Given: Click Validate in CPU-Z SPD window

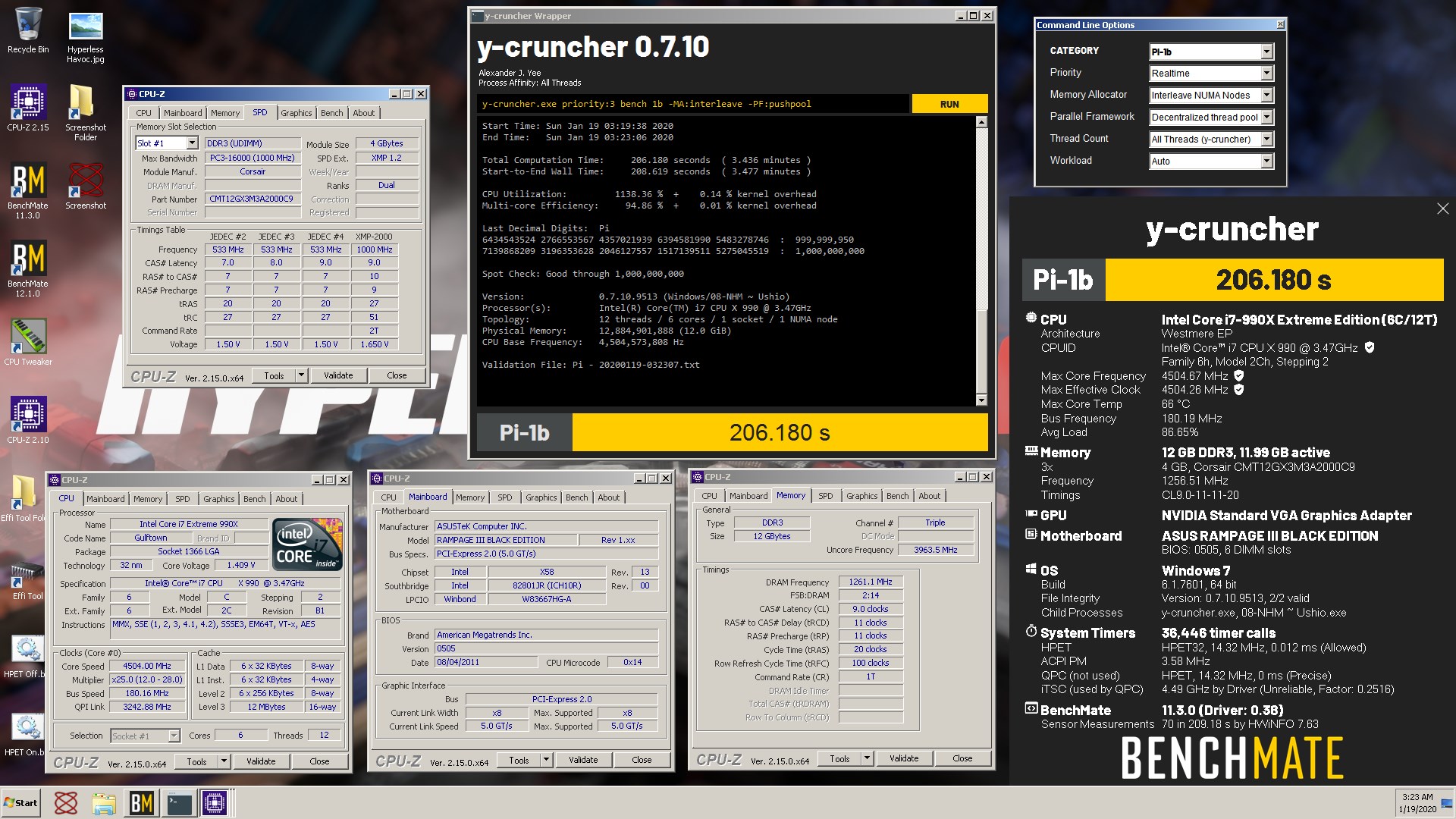Looking at the screenshot, I should point(338,375).
